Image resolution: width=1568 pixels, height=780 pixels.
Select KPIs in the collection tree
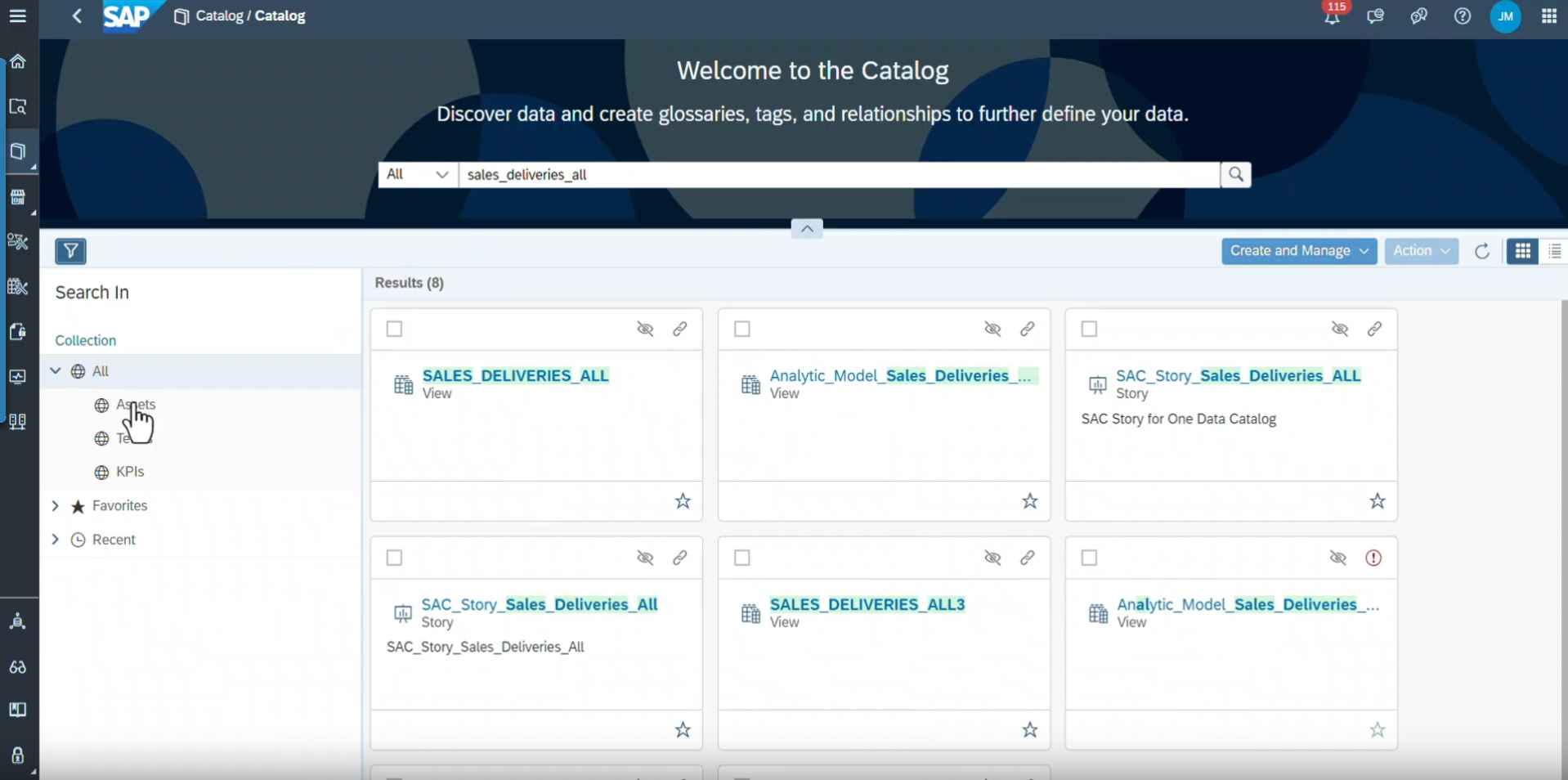130,472
